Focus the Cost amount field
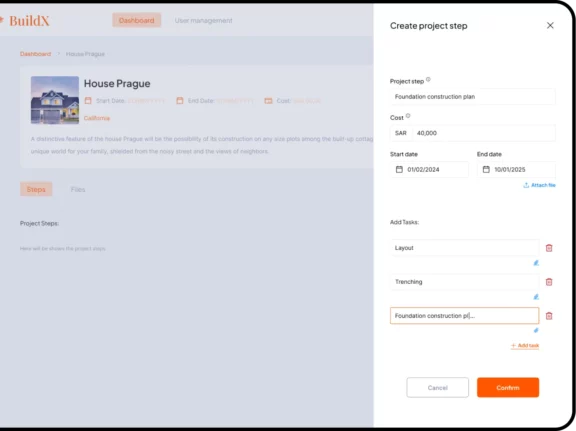This screenshot has height=431, width=576. point(483,133)
